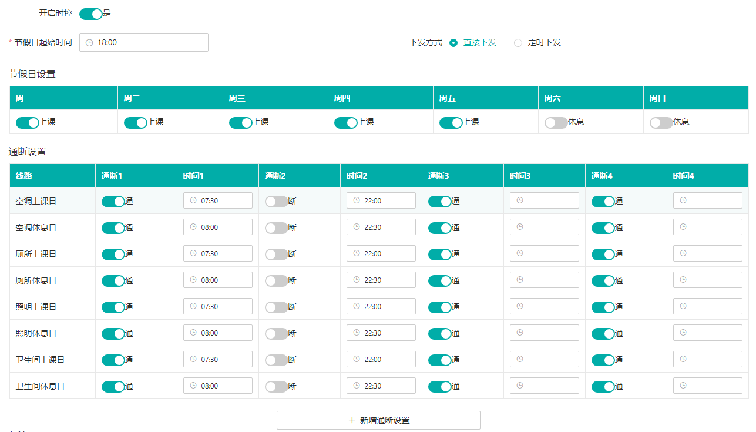Click clock icon in 照明上课日 时间2 field
This screenshot has height=432, width=756.
point(356,306)
